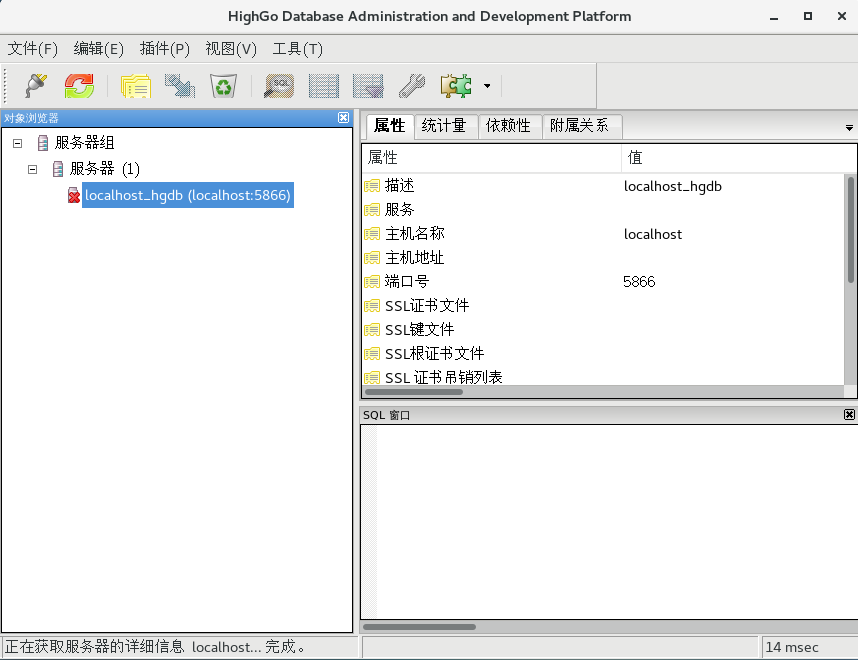Switch to the 统计量 tab
Viewport: 858px width, 660px height.
coord(445,126)
